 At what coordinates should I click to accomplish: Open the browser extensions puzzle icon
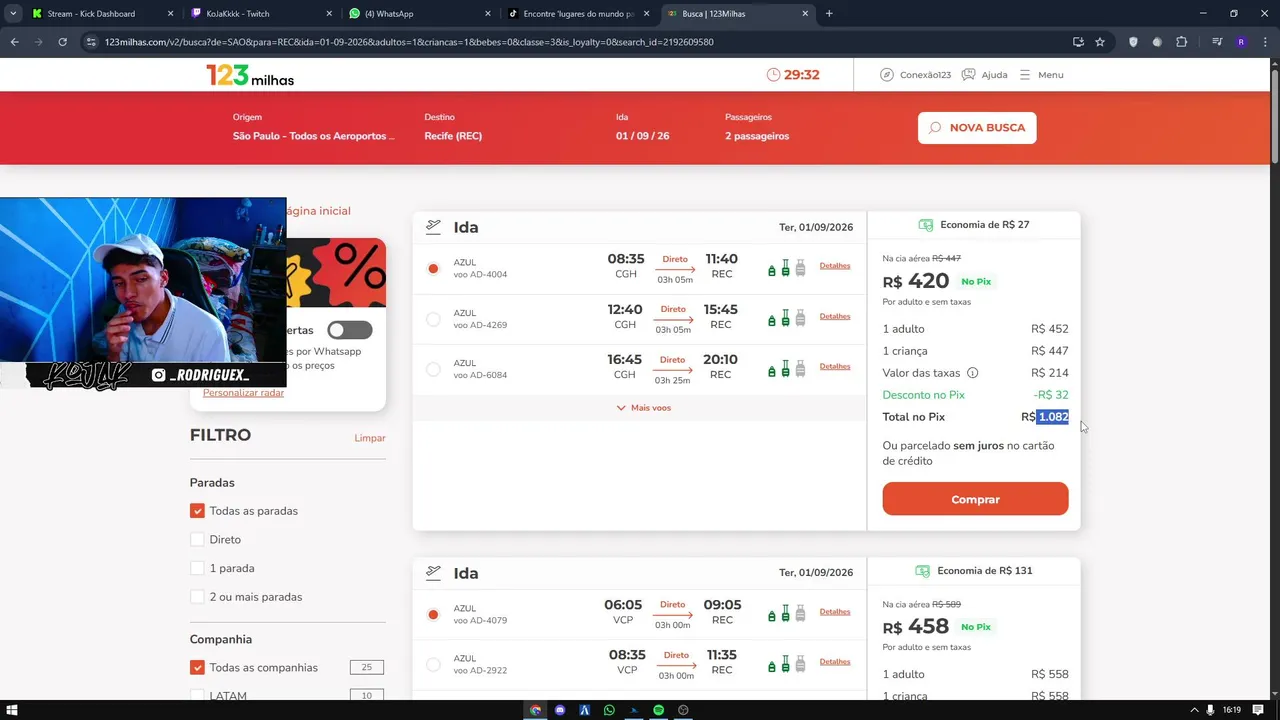(x=1181, y=42)
